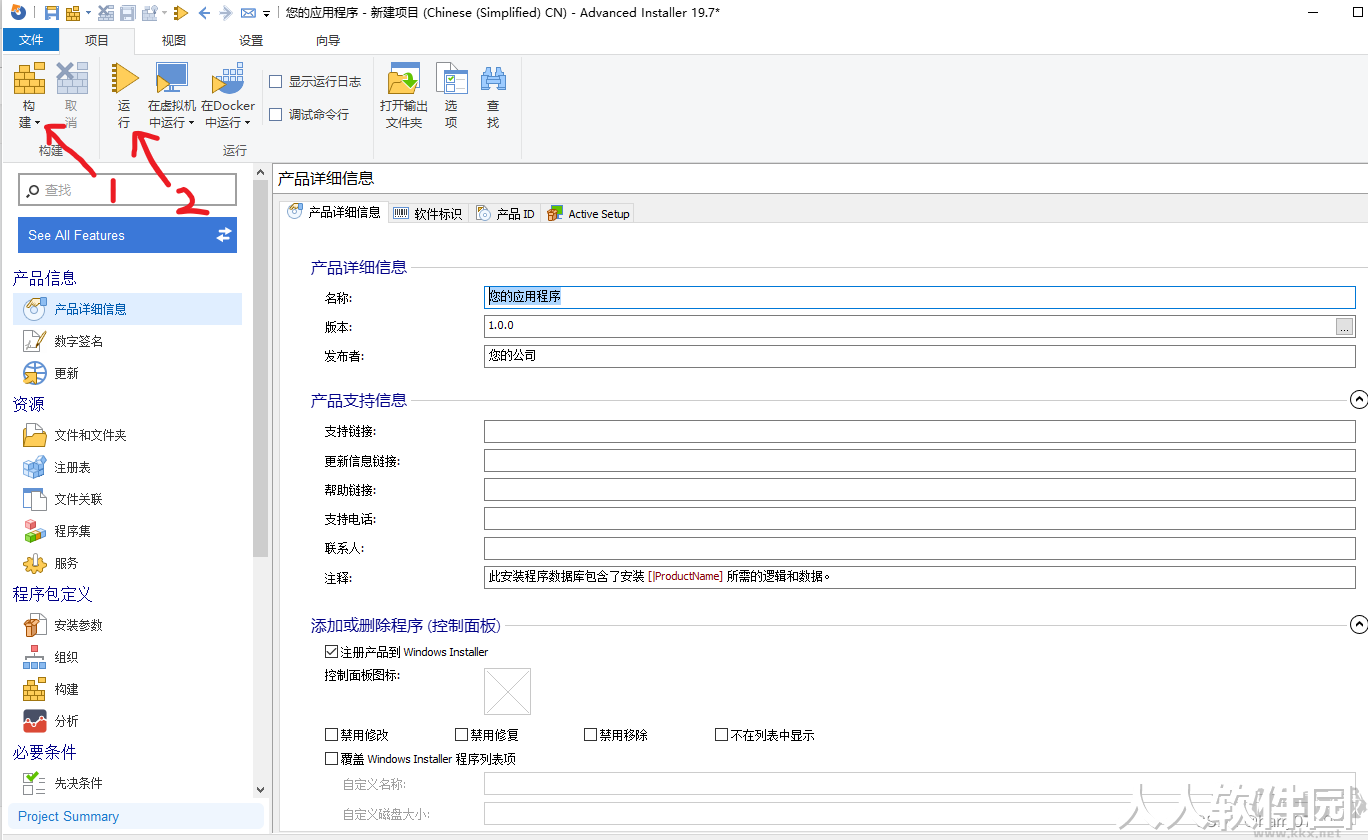Click Advanced Installer app logo icon
The height and width of the screenshot is (840, 1368).
click(x=18, y=13)
